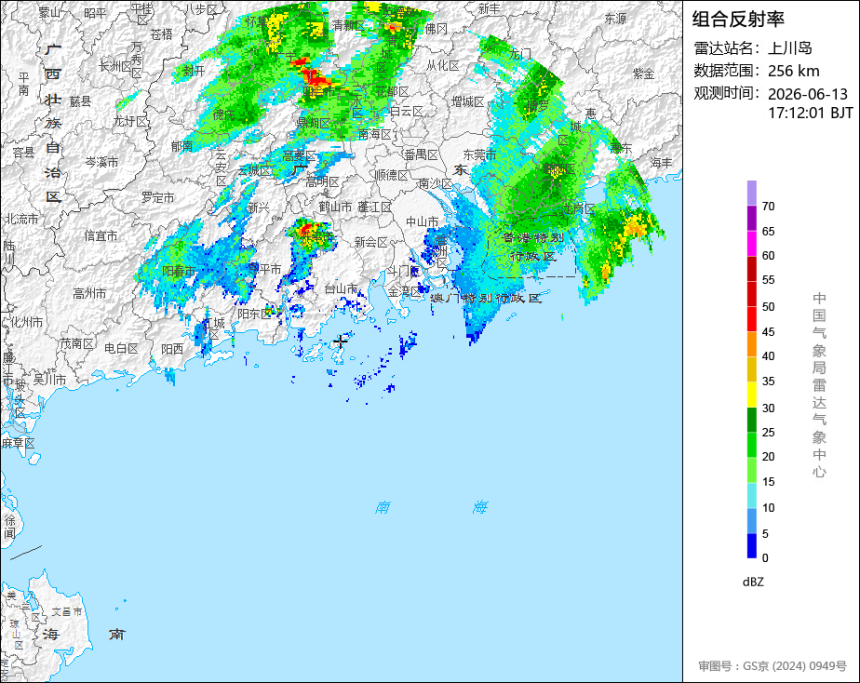This screenshot has height=683, width=860.
Task: Click the 高州市 map label
Action: click(x=89, y=294)
